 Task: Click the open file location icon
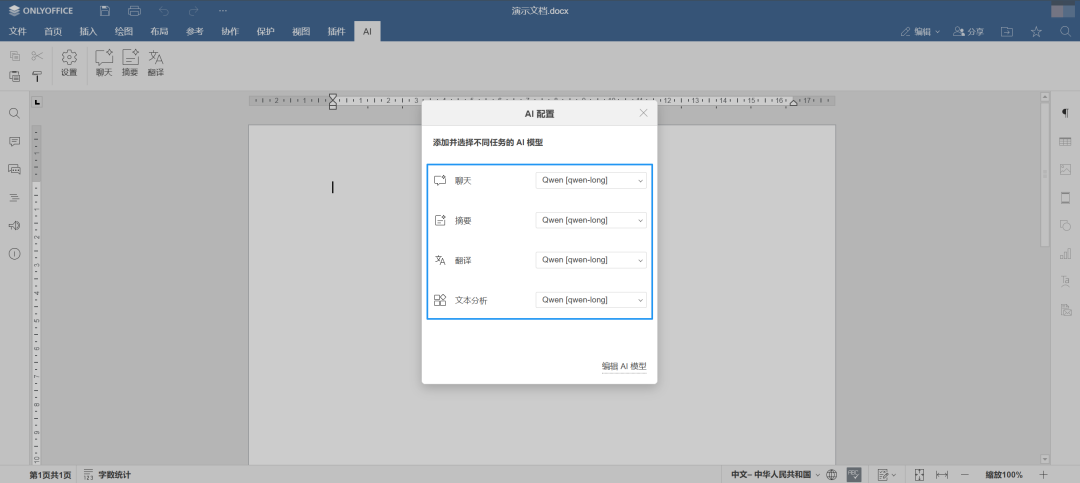1007,31
